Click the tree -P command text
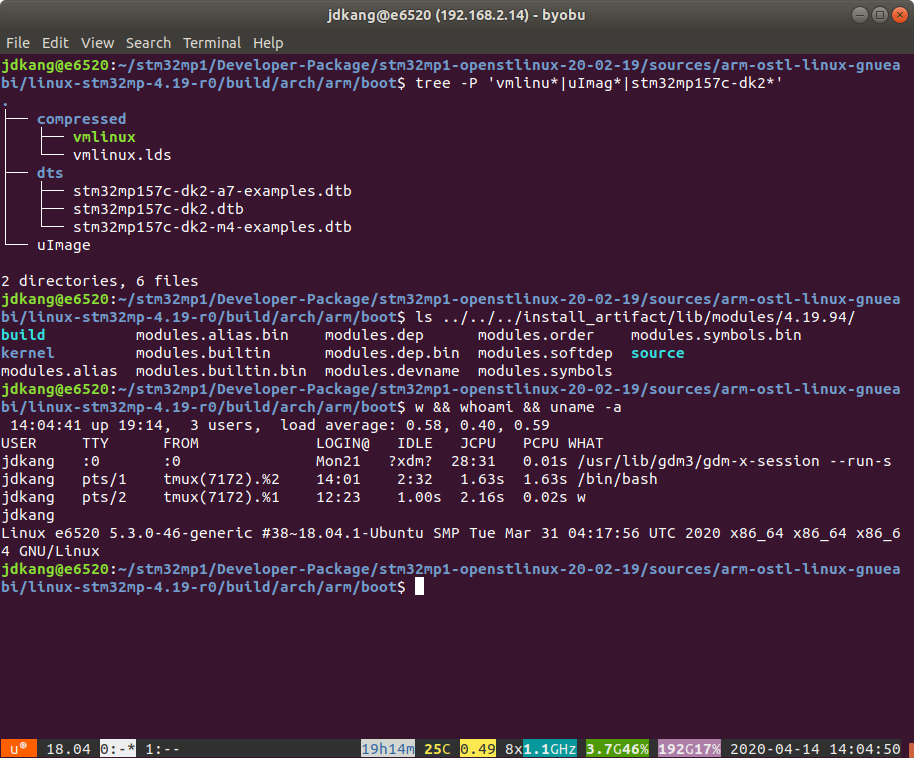 pyautogui.click(x=599, y=83)
